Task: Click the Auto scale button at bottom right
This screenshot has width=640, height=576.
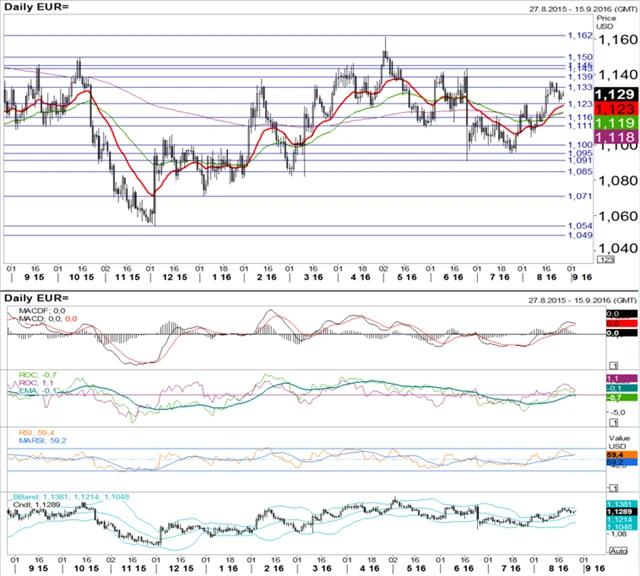Action: tap(619, 550)
